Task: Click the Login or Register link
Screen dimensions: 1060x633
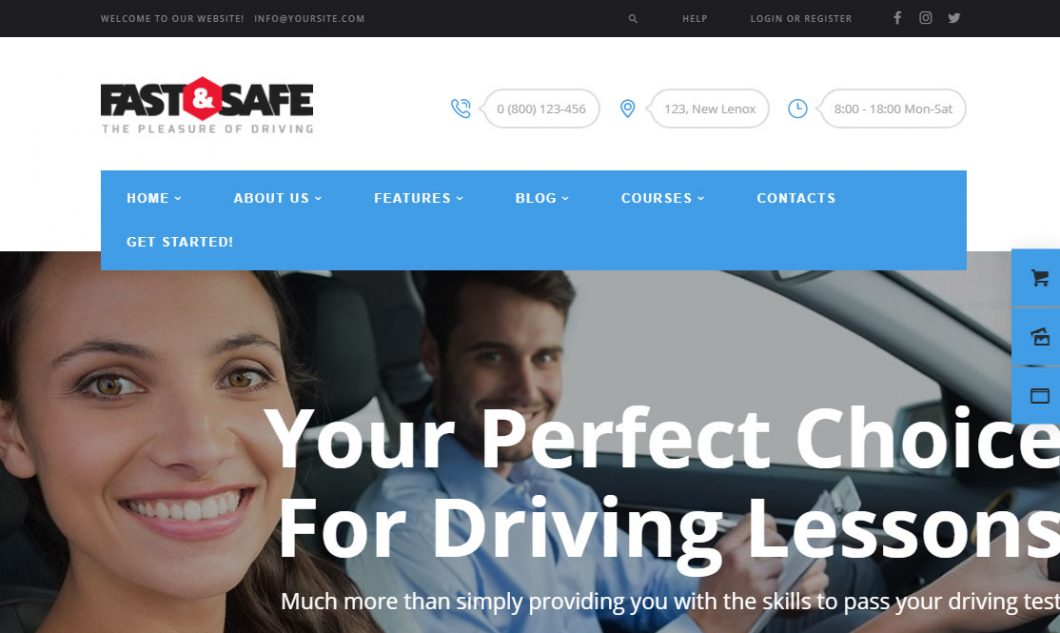Action: [x=801, y=19]
